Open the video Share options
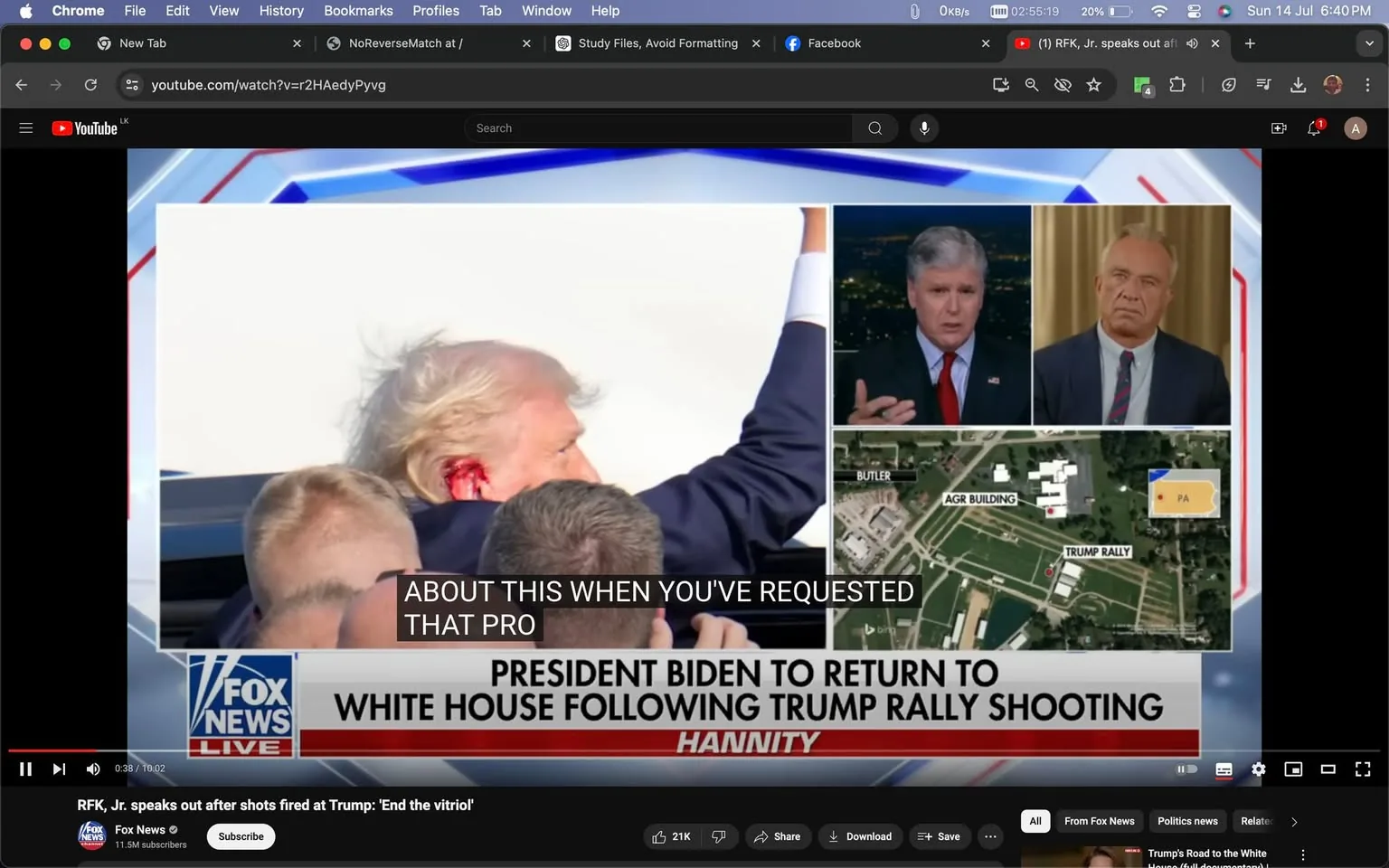This screenshot has width=1389, height=868. pyautogui.click(x=778, y=836)
